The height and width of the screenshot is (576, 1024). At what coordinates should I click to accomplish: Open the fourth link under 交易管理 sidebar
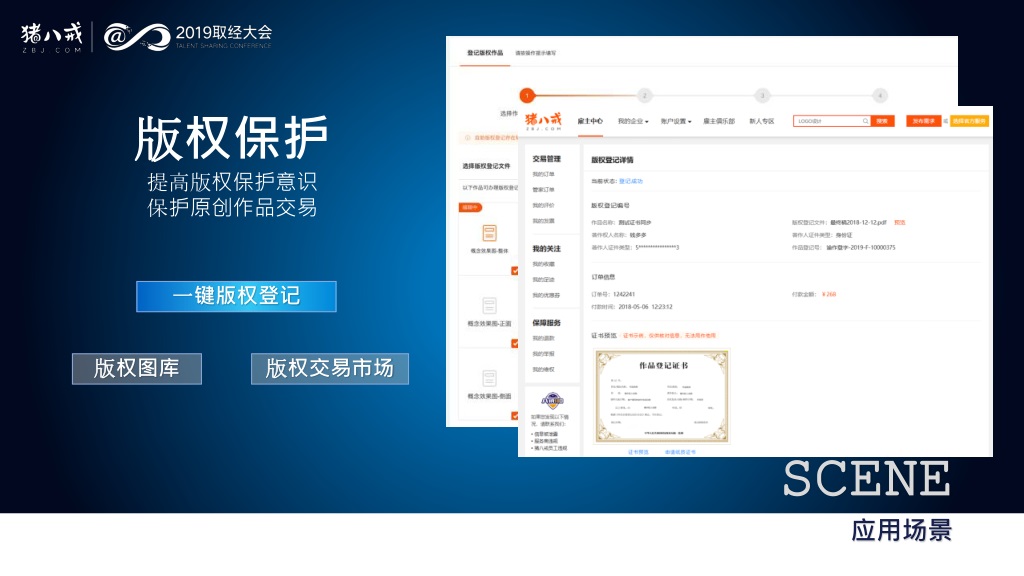coord(543,221)
